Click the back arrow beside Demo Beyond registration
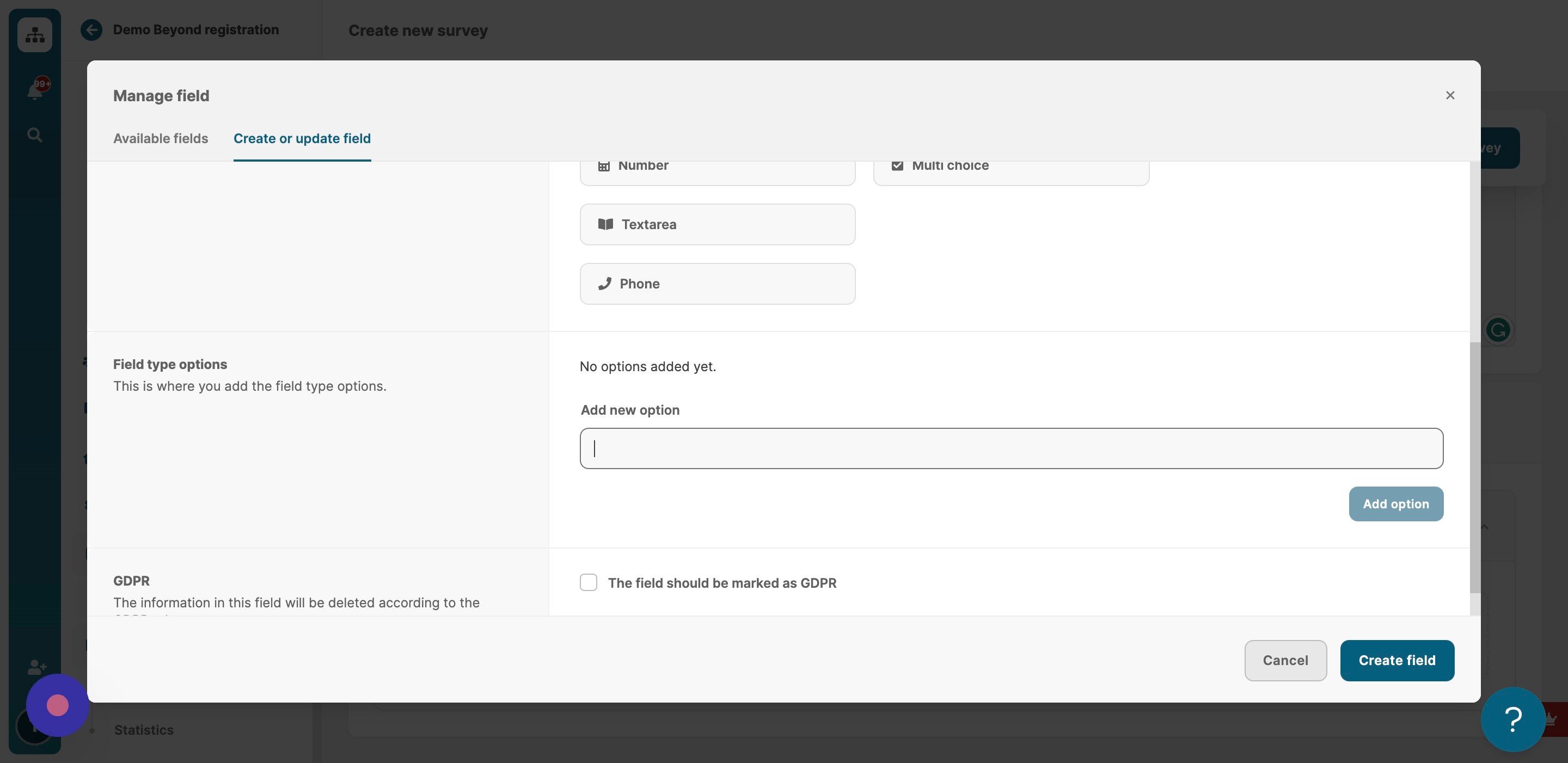The image size is (1568, 763). (x=91, y=30)
